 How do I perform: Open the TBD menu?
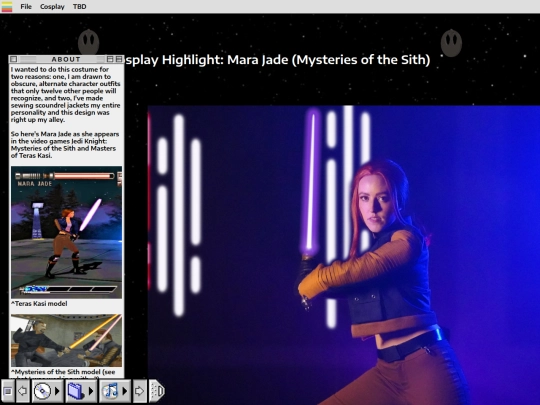79,7
